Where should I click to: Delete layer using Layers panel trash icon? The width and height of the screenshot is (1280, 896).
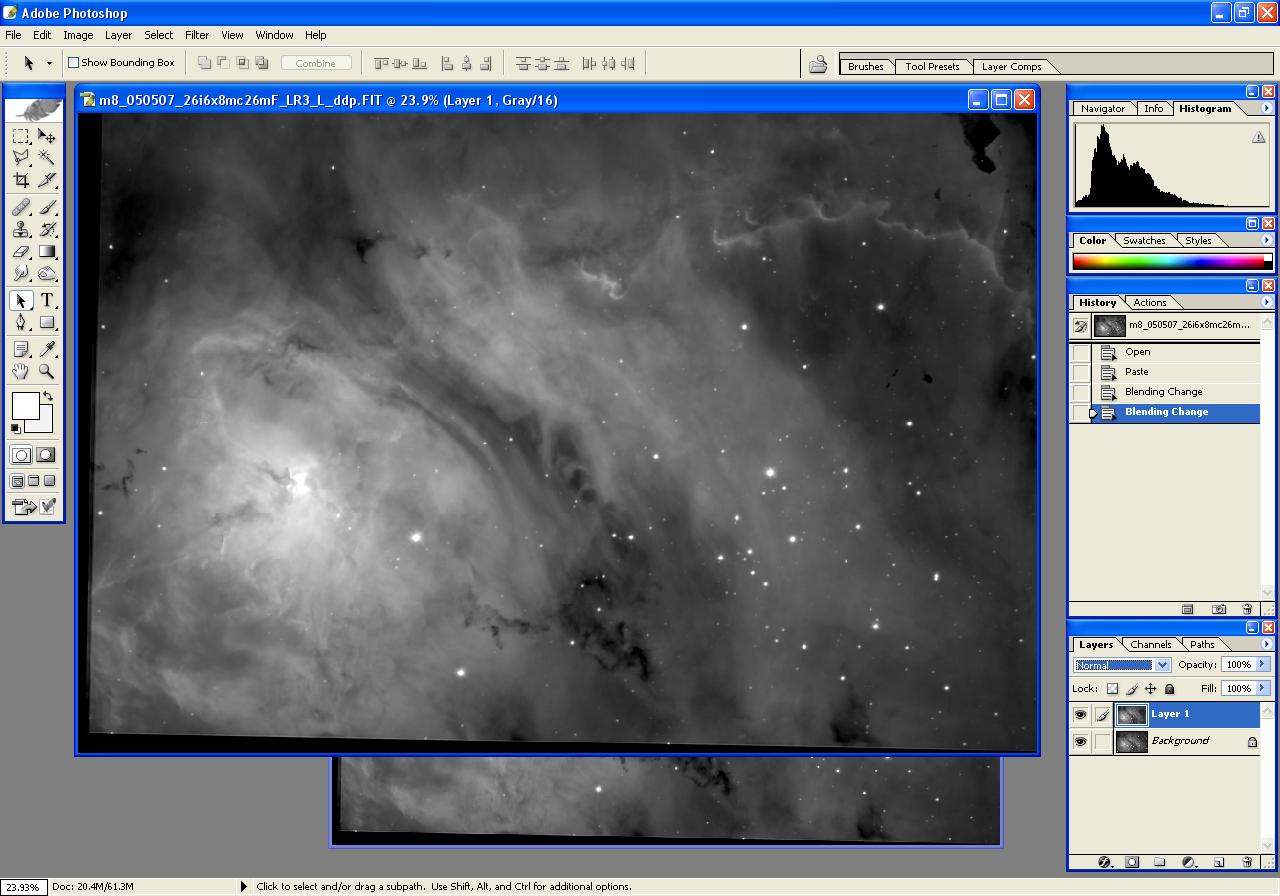pos(1247,861)
